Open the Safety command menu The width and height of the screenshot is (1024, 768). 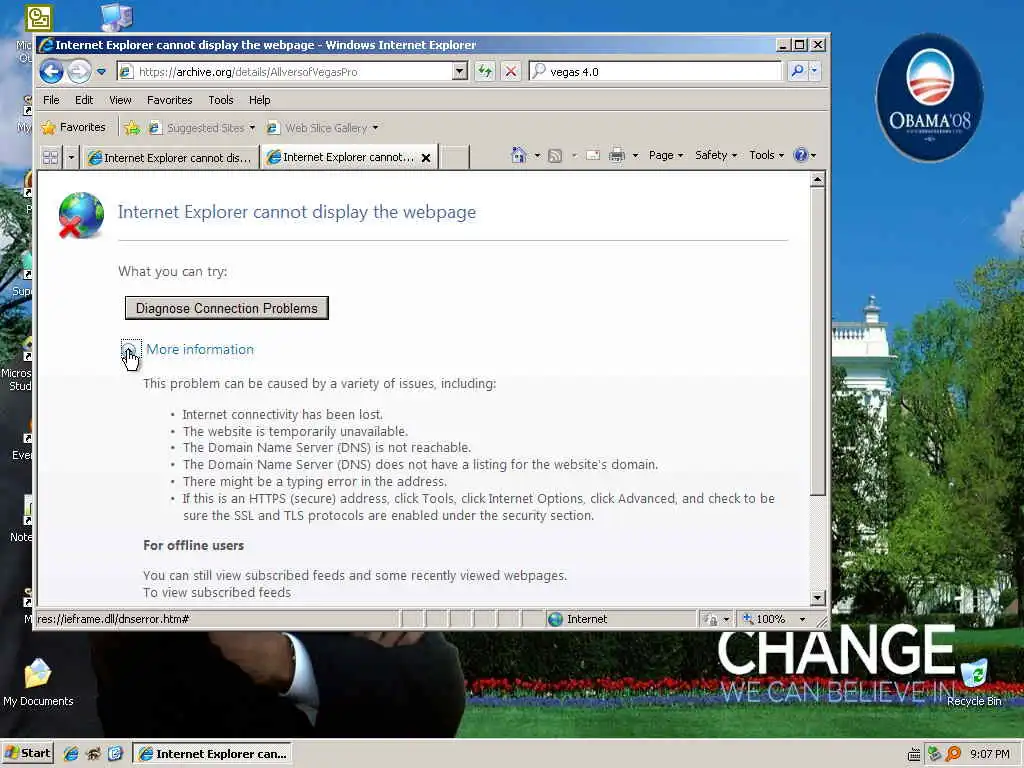[716, 155]
